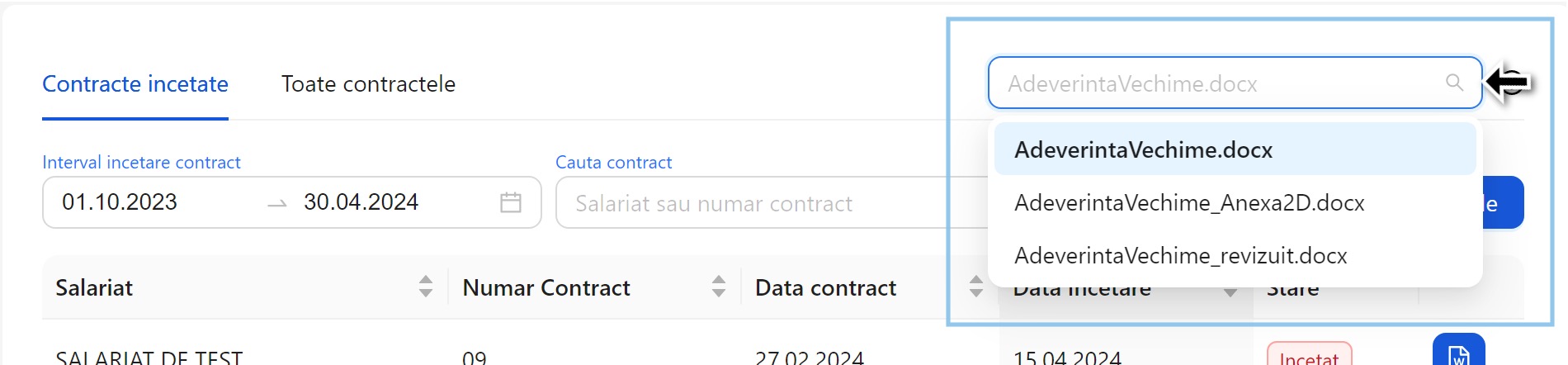Click the partially hidden blue button behind the dropdown
The height and width of the screenshot is (365, 1568).
point(1503,203)
